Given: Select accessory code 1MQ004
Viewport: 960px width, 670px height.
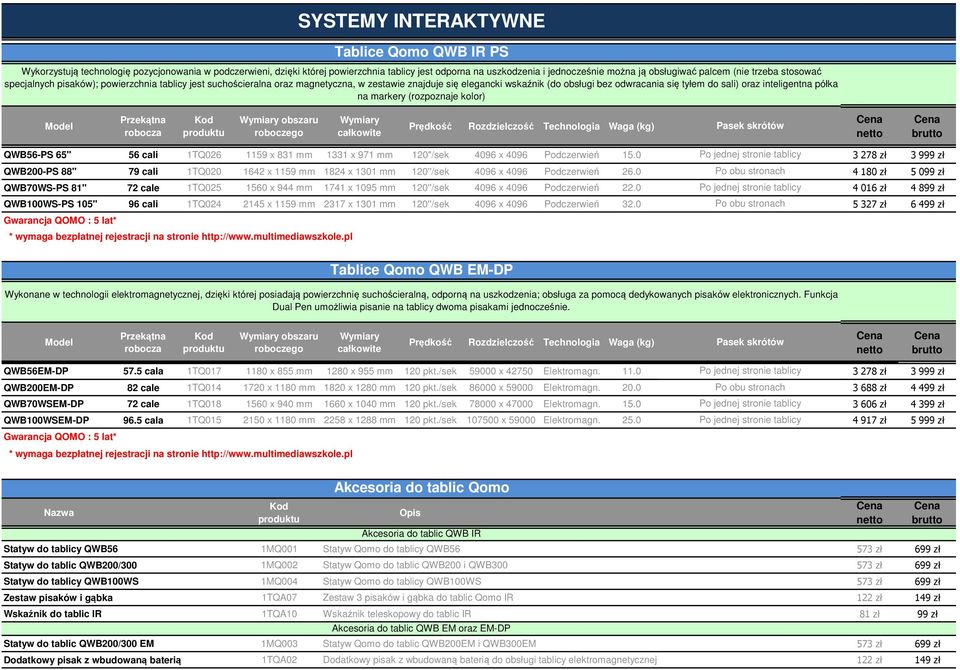Looking at the screenshot, I should (x=279, y=581).
